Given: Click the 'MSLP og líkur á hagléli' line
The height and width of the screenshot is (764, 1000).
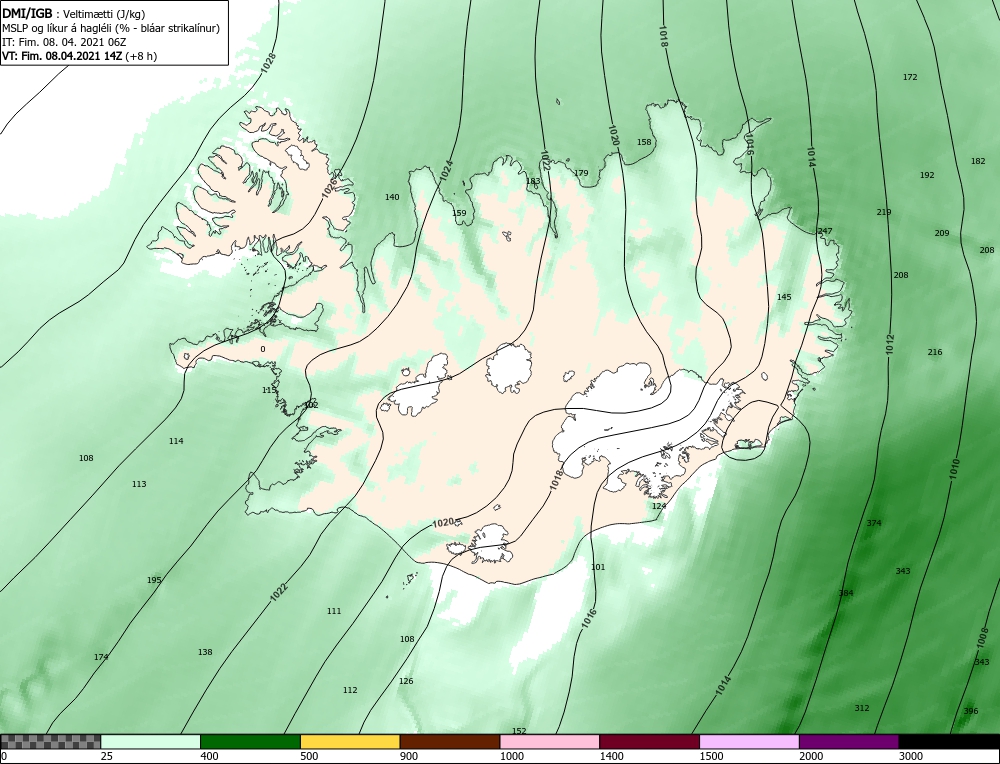Looking at the screenshot, I should click(x=111, y=29).
